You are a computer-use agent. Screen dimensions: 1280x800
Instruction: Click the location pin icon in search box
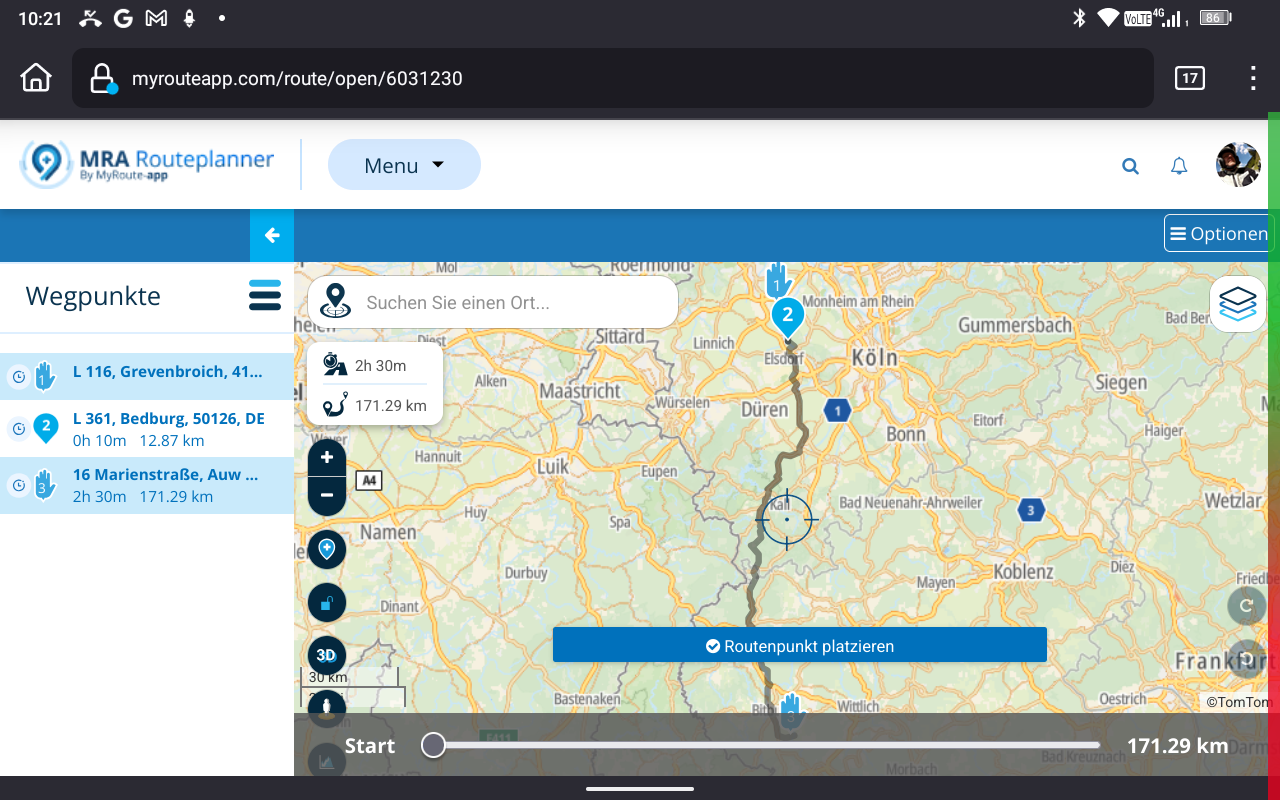coord(335,302)
